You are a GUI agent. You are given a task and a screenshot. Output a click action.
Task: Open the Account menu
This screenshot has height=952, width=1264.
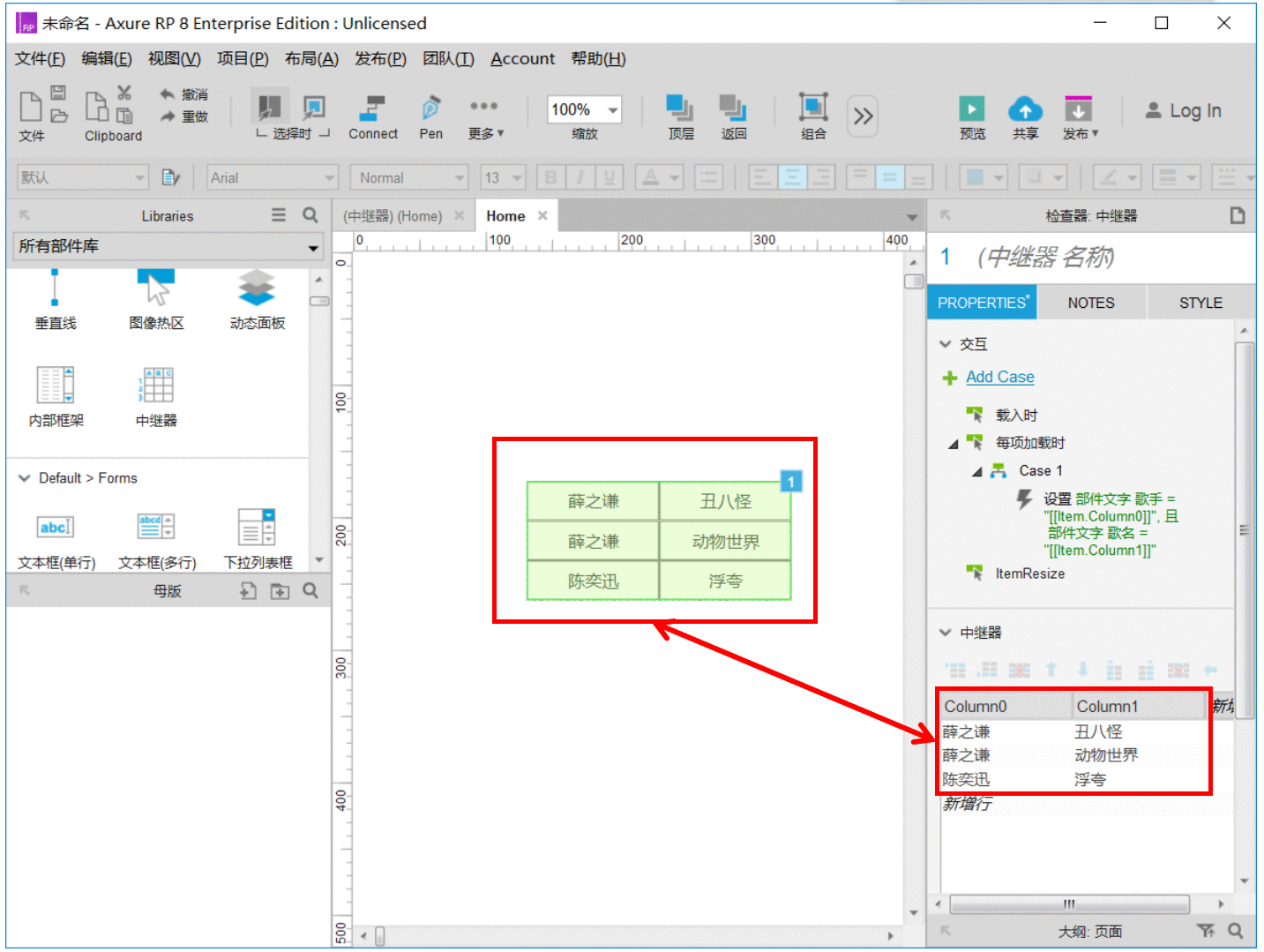pyautogui.click(x=522, y=58)
